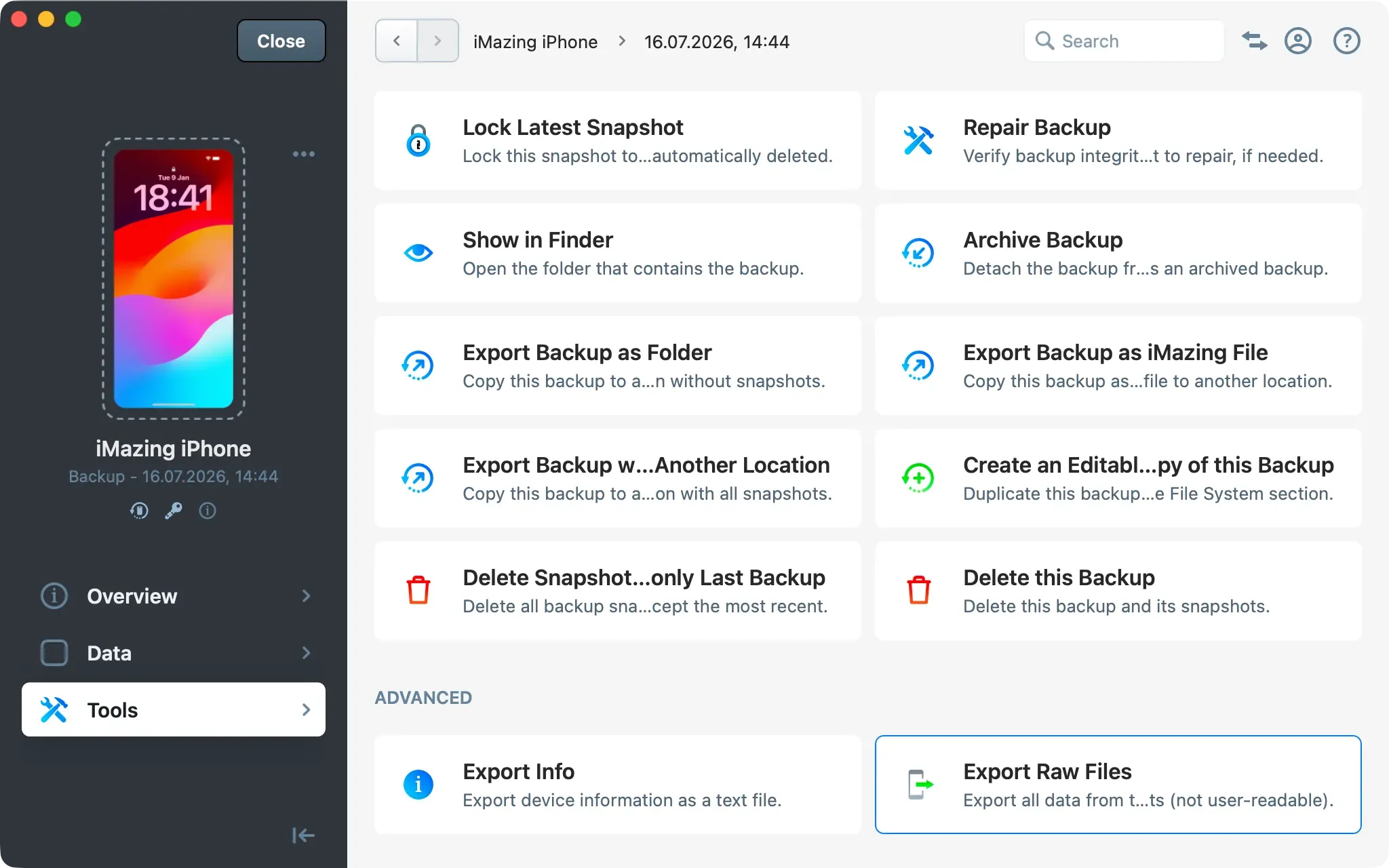Expand the Overview section chevron
1389x868 pixels.
pos(306,596)
